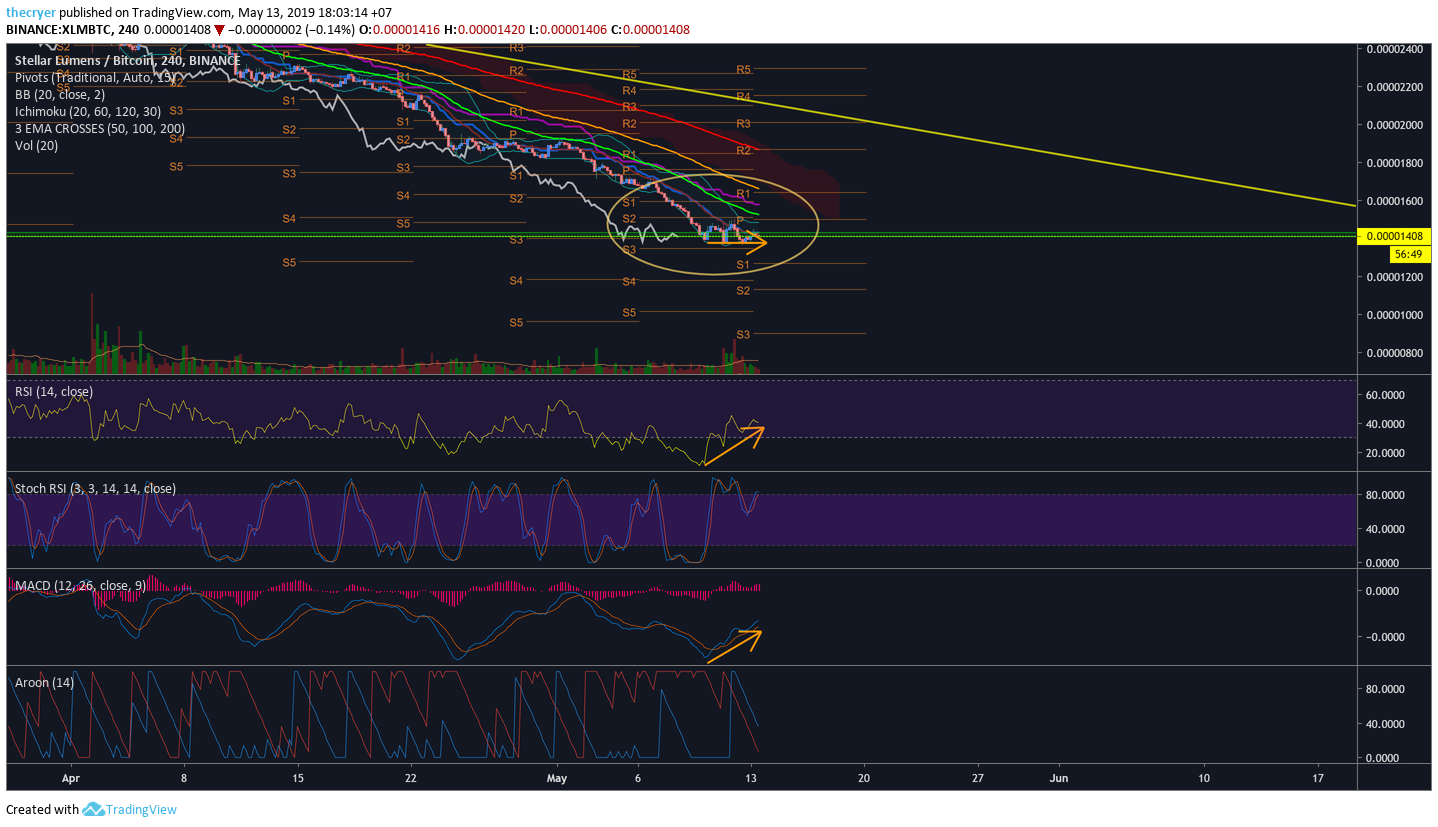Viewport: 1438px width, 827px height.
Task: Click the 'Stoch RSI (3, 3, 14, 14, close)' label
Action: coord(95,488)
